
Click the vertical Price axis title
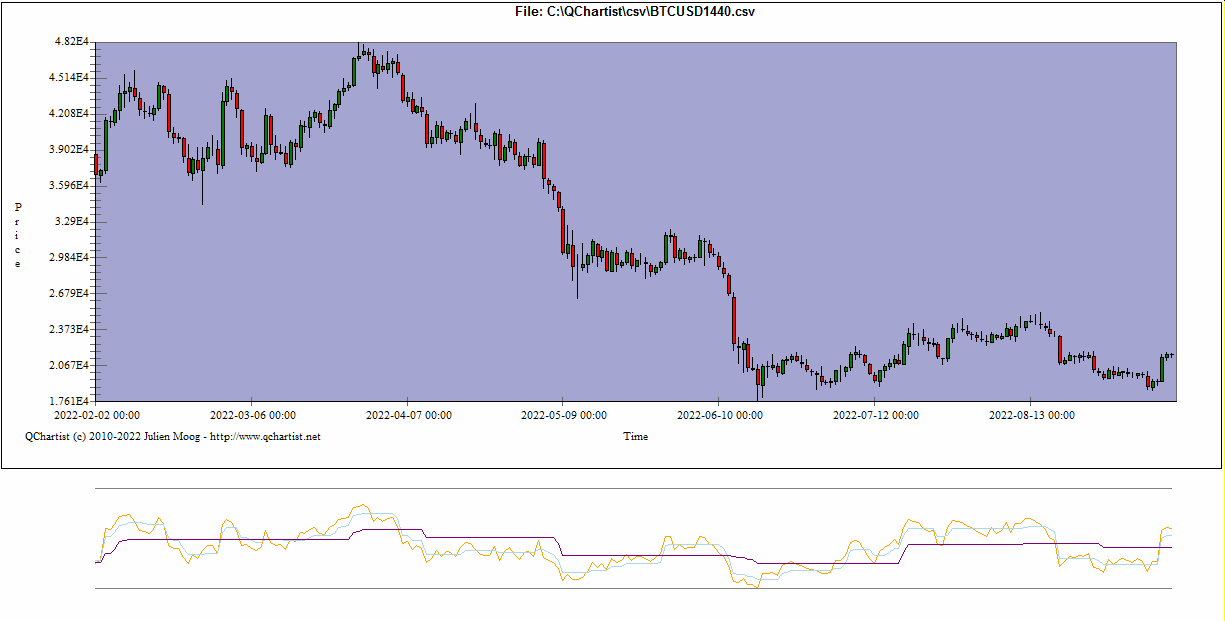coord(18,235)
